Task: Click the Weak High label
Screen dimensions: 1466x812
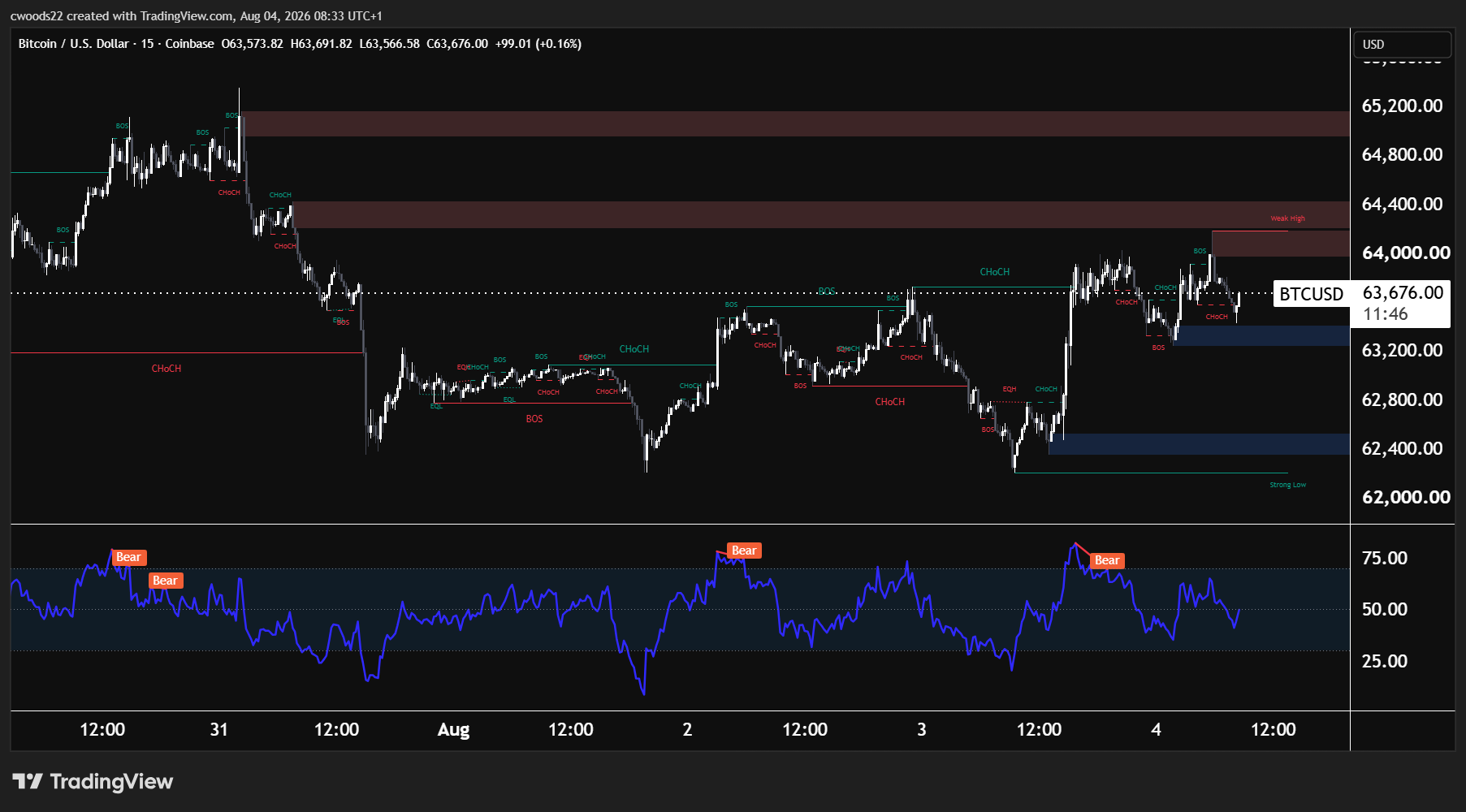Action: click(x=1287, y=218)
